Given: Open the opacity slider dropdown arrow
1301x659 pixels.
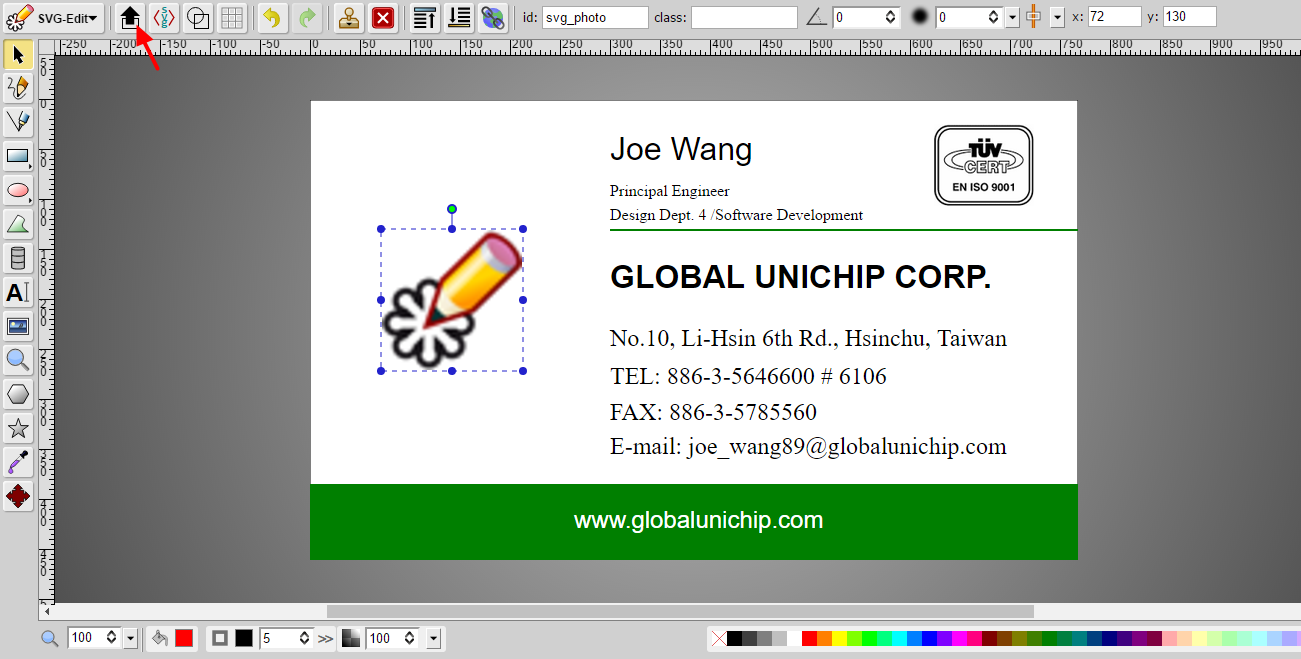Looking at the screenshot, I should click(433, 638).
